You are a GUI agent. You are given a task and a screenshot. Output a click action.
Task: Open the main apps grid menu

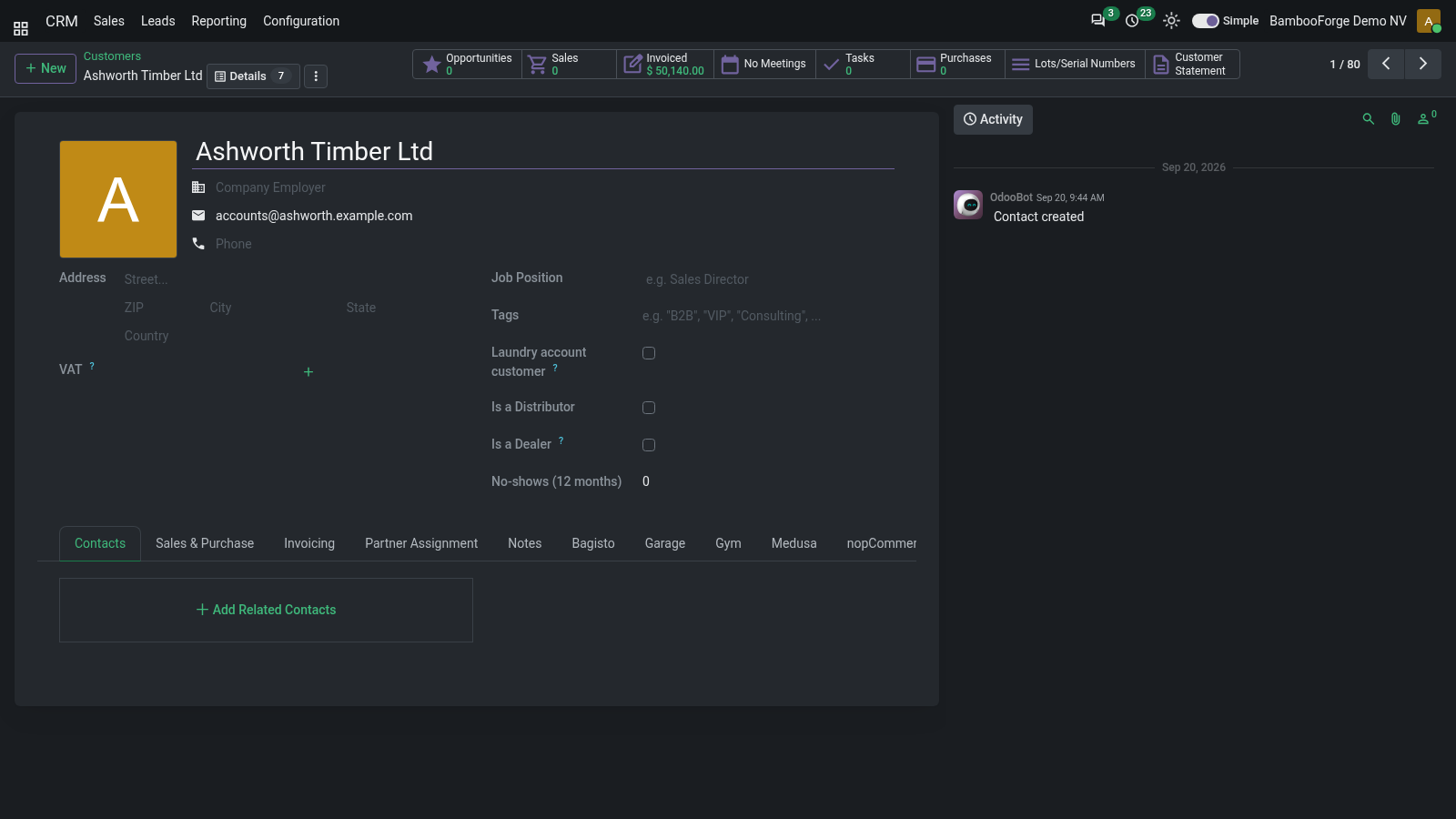pos(21,28)
